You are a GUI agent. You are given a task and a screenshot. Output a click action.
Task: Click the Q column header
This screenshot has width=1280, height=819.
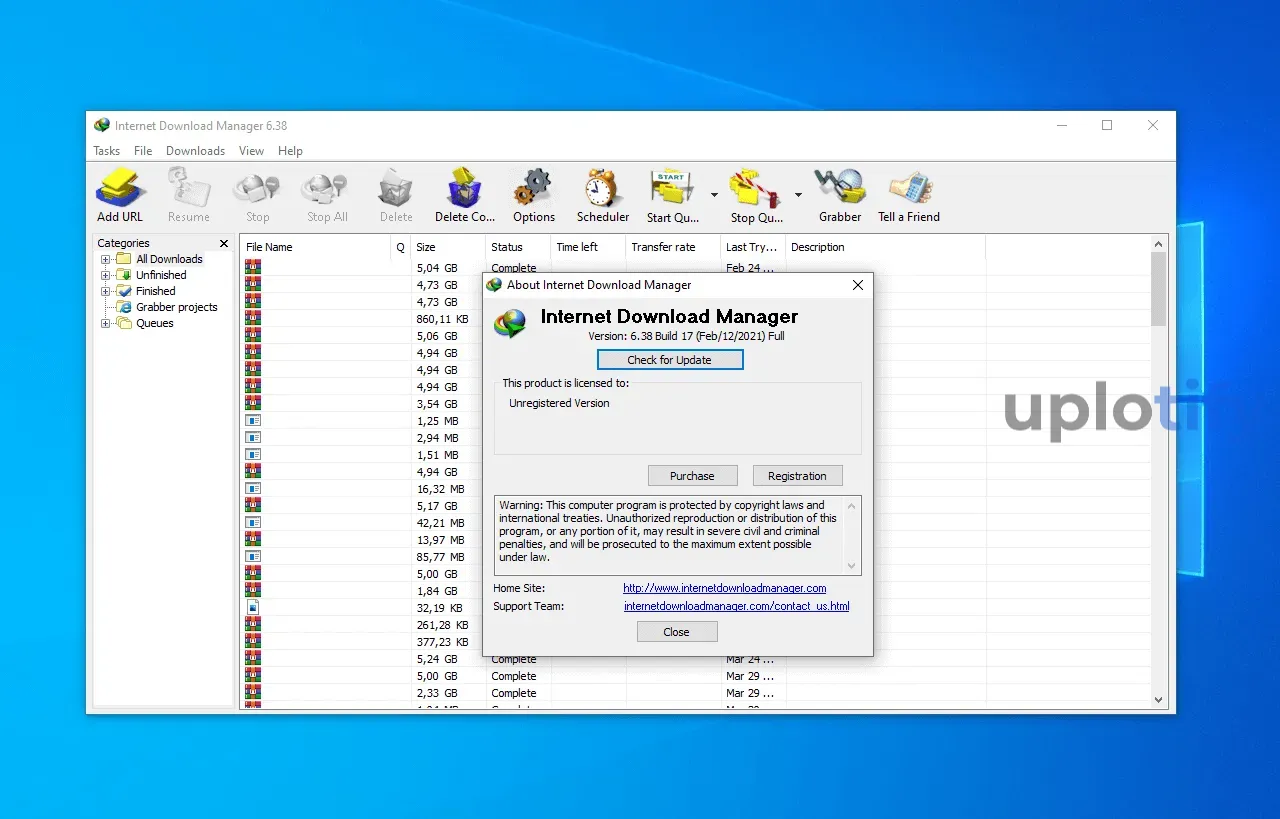(401, 247)
